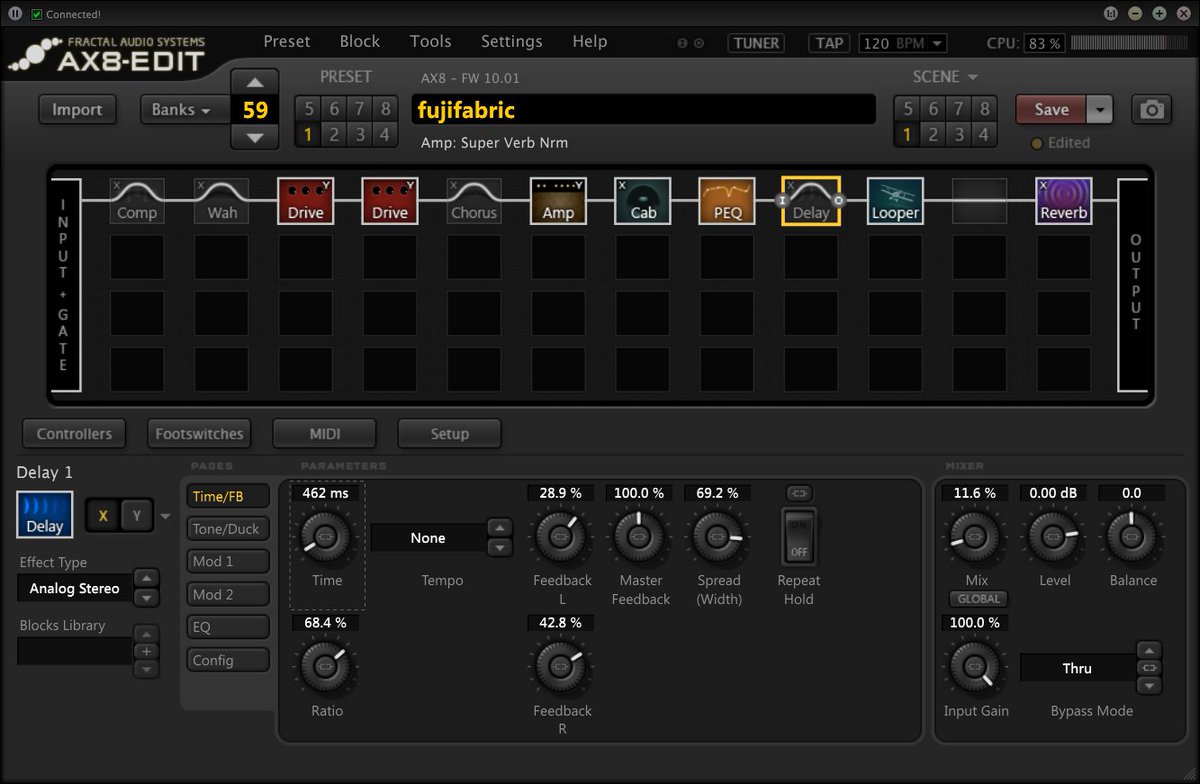Open the Footswitches panel
This screenshot has width=1200, height=784.
click(x=199, y=434)
